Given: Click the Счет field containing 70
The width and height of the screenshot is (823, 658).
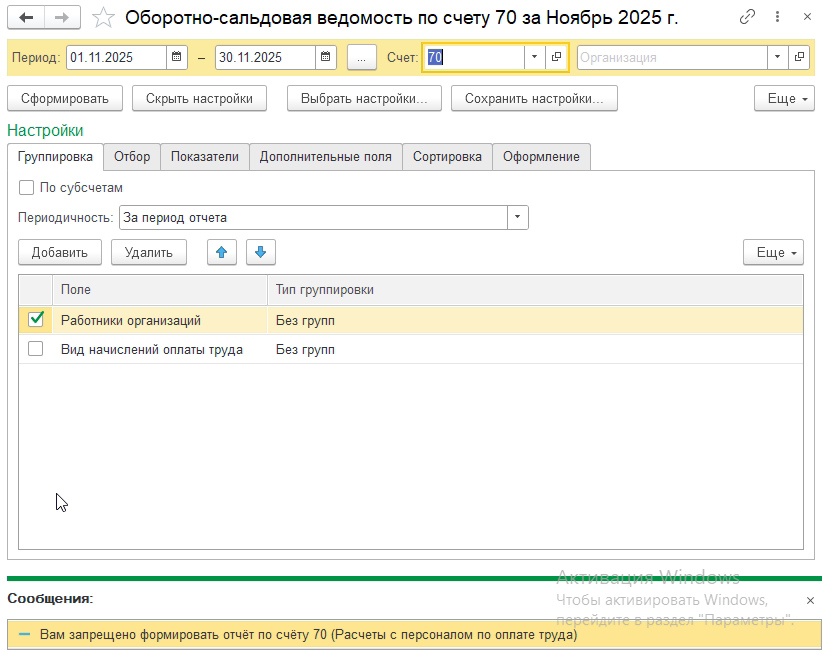Looking at the screenshot, I should coord(473,57).
